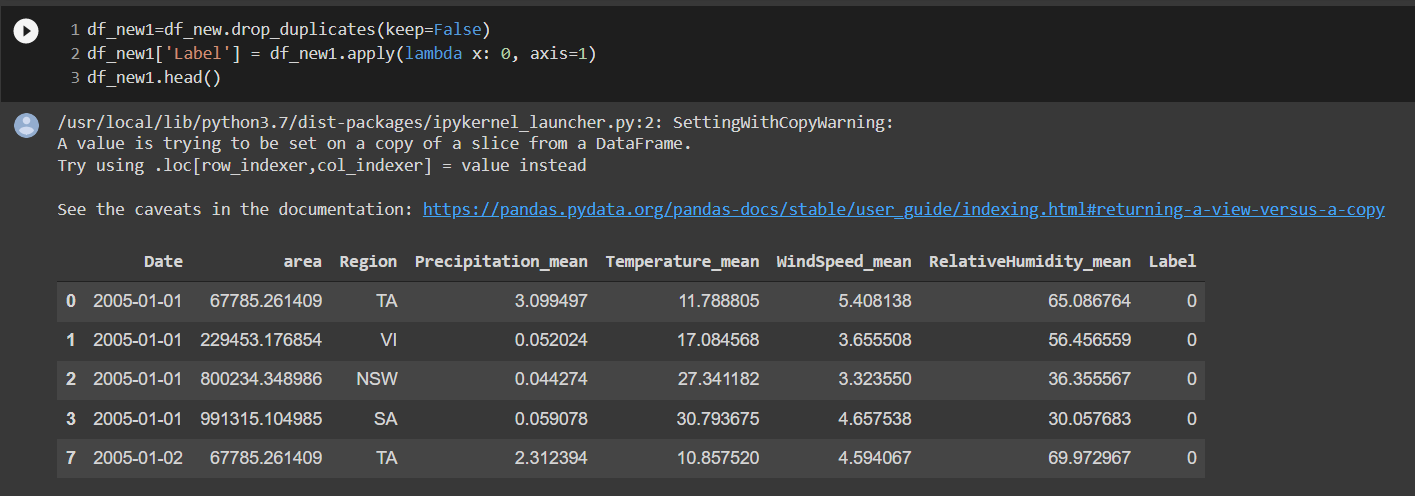Click the Region column header
1415x496 pixels.
click(368, 262)
